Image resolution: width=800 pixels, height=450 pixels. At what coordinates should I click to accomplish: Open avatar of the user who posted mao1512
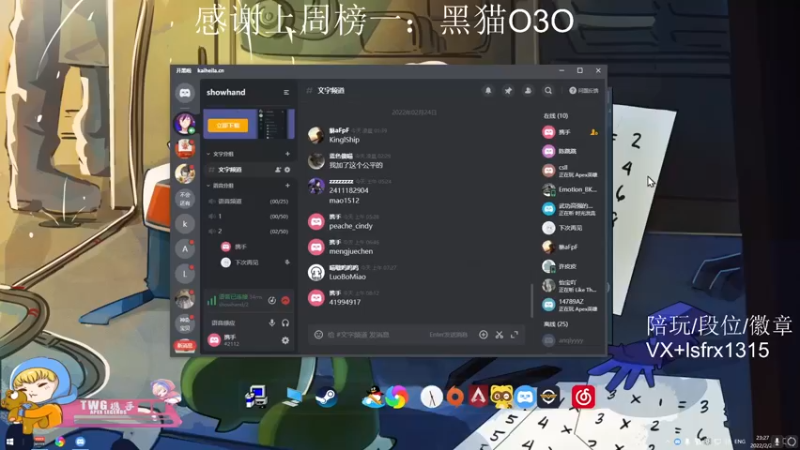pos(316,186)
